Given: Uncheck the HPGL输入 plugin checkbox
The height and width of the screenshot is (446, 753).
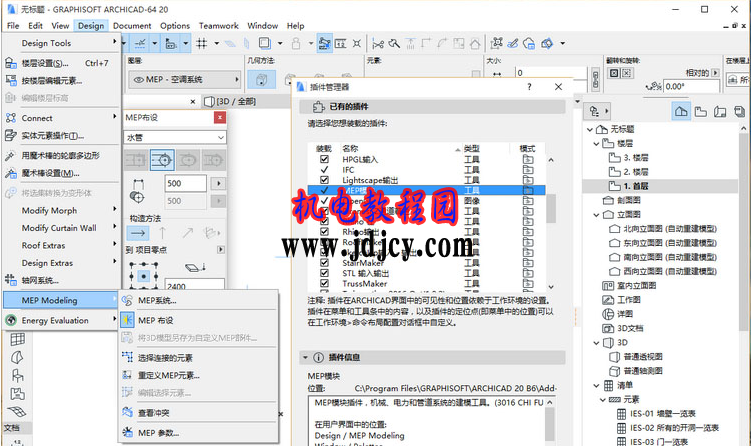Looking at the screenshot, I should tap(324, 160).
